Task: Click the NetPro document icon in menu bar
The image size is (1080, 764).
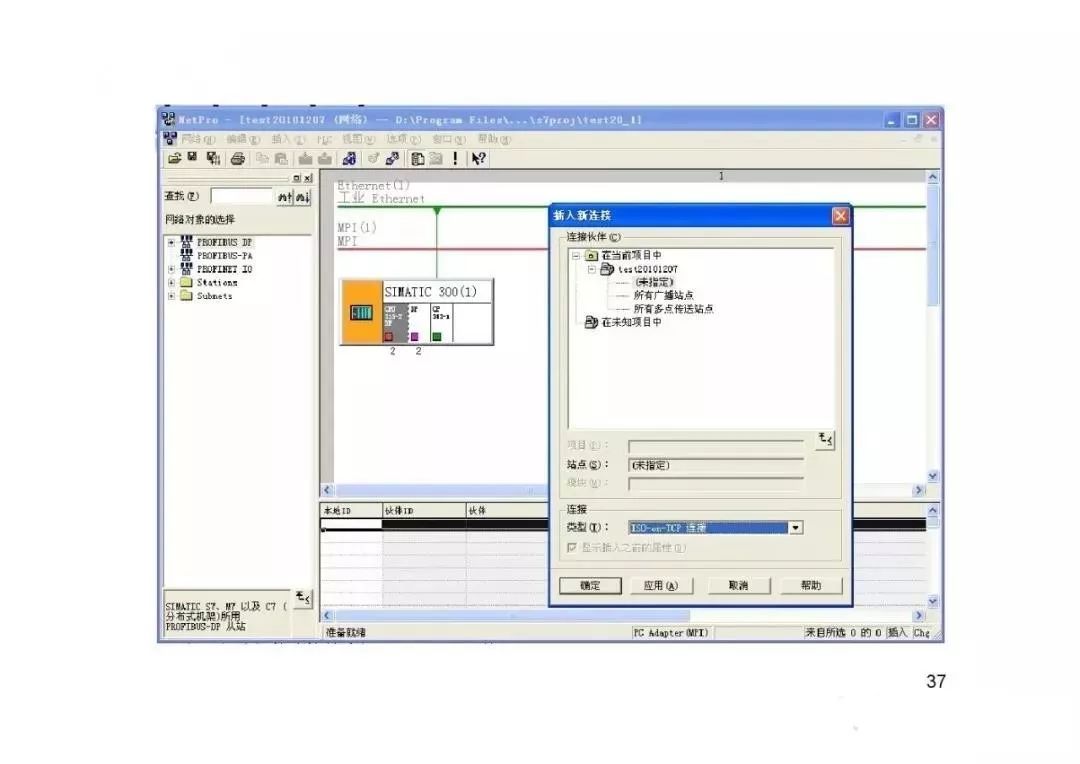Action: 169,138
